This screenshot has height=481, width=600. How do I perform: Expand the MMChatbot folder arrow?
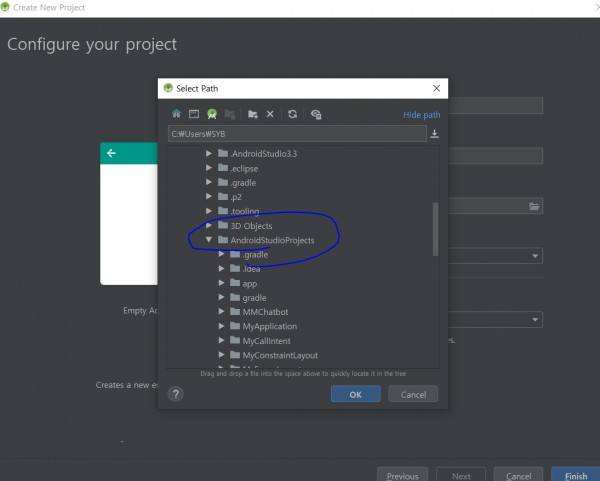point(221,311)
